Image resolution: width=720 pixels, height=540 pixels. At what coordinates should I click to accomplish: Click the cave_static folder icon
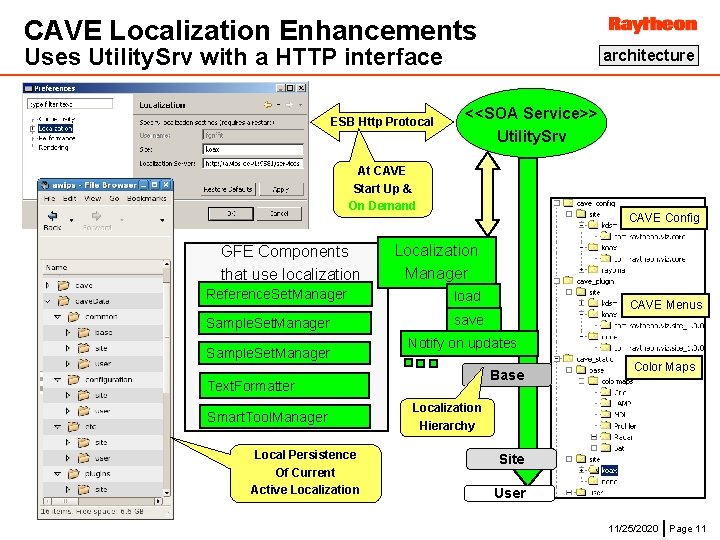tap(568, 358)
